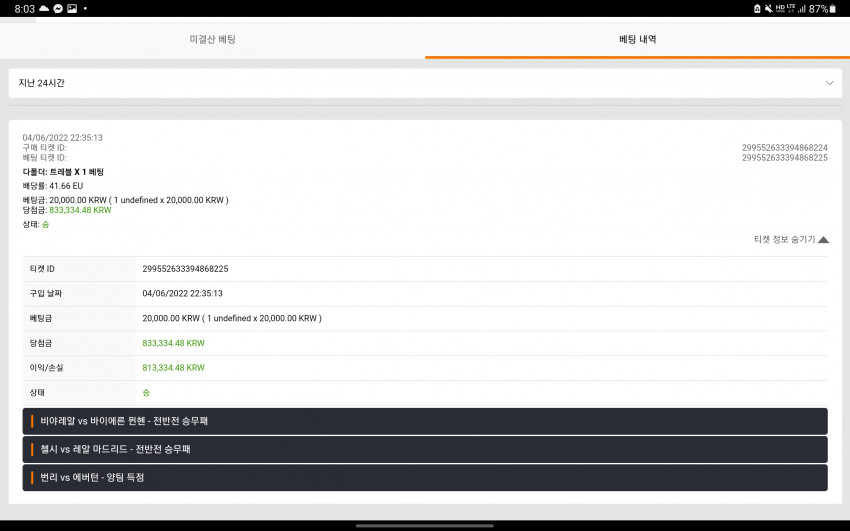The image size is (850, 531).
Task: Open the 지난 24시간 period dropdown
Action: pyautogui.click(x=425, y=83)
